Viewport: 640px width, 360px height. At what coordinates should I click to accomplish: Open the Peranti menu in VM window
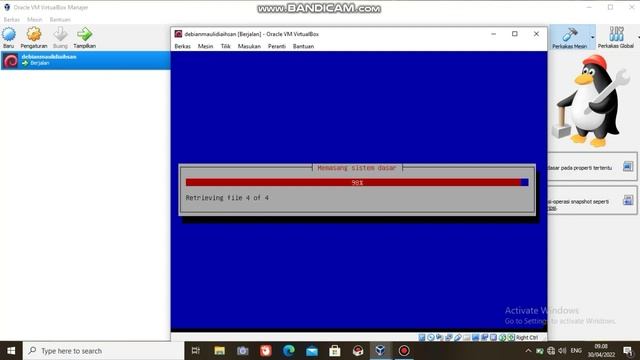click(277, 46)
